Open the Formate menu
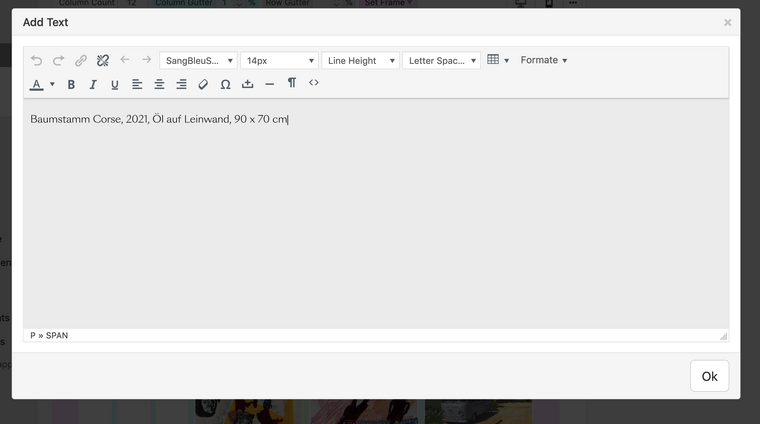The width and height of the screenshot is (760, 424). [x=543, y=60]
